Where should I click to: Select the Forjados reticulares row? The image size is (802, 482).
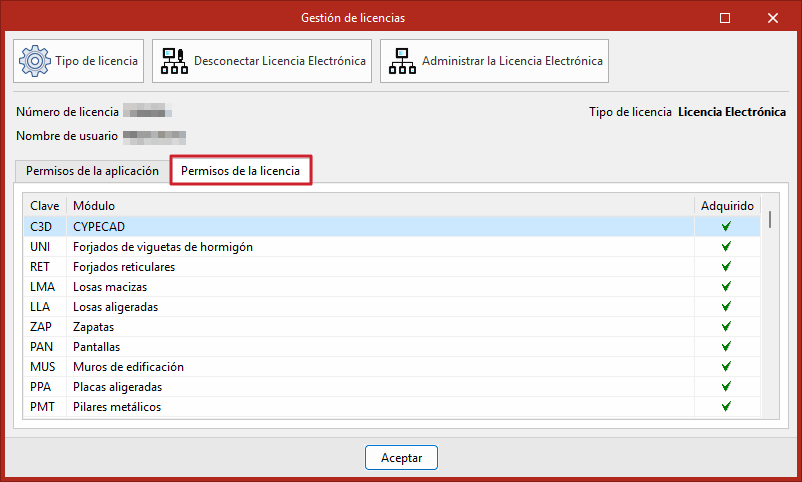[392, 267]
